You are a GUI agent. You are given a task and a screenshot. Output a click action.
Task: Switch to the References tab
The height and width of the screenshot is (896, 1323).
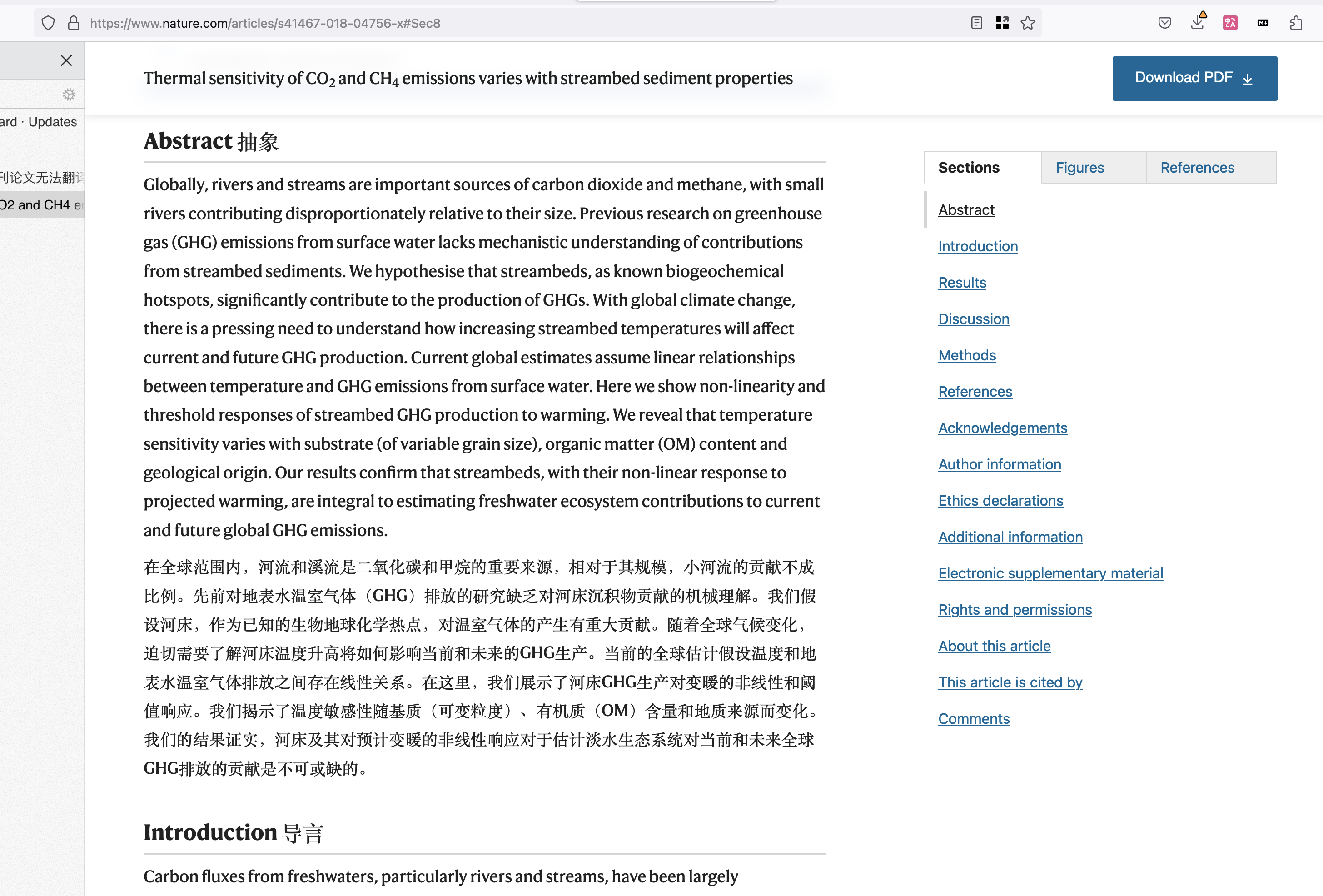1197,167
